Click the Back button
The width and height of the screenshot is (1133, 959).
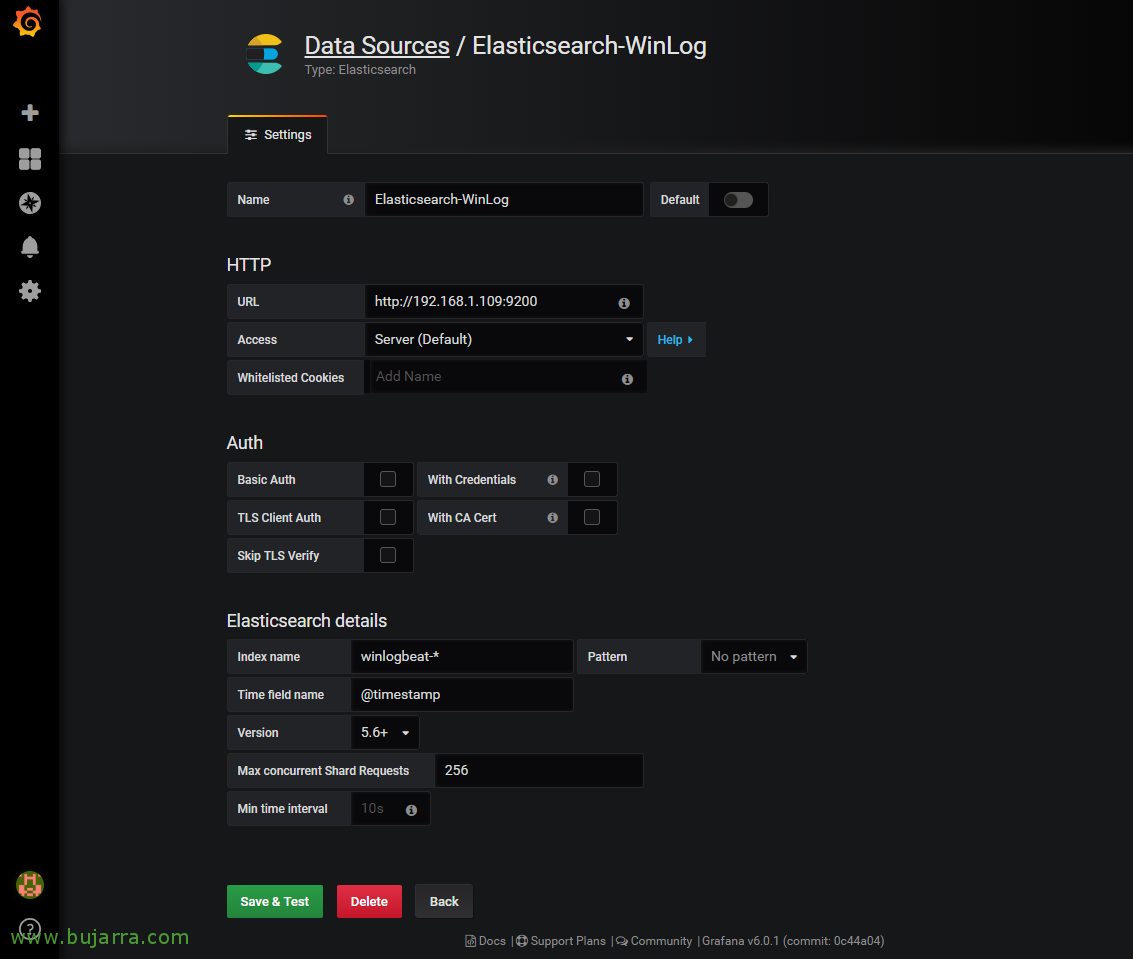pyautogui.click(x=444, y=901)
